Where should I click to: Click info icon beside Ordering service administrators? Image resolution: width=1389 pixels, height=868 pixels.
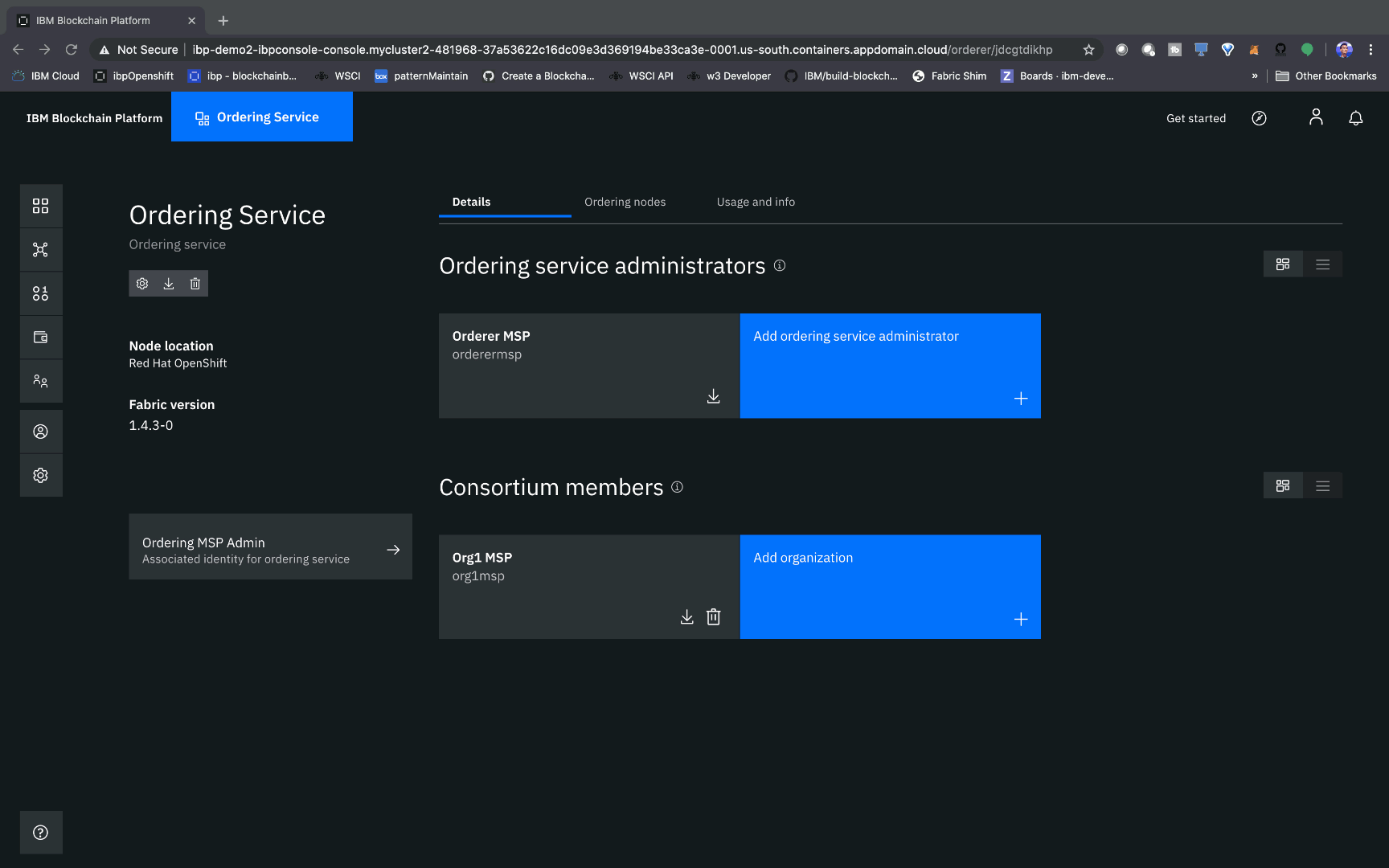click(780, 265)
